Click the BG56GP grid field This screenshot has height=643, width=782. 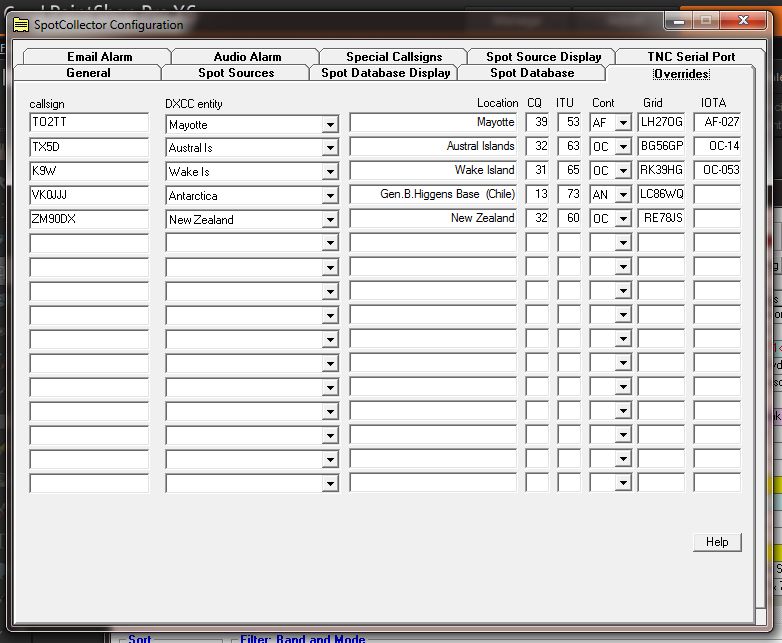pyautogui.click(x=661, y=146)
